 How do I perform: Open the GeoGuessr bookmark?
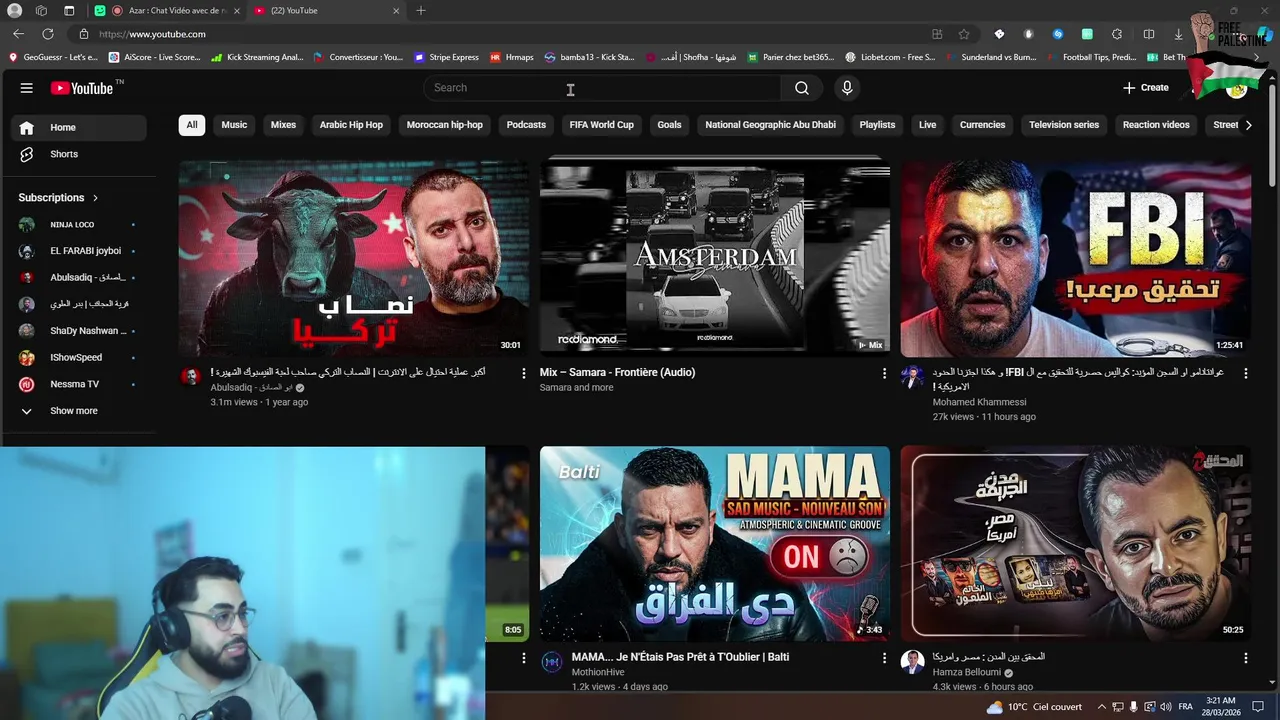(x=54, y=57)
